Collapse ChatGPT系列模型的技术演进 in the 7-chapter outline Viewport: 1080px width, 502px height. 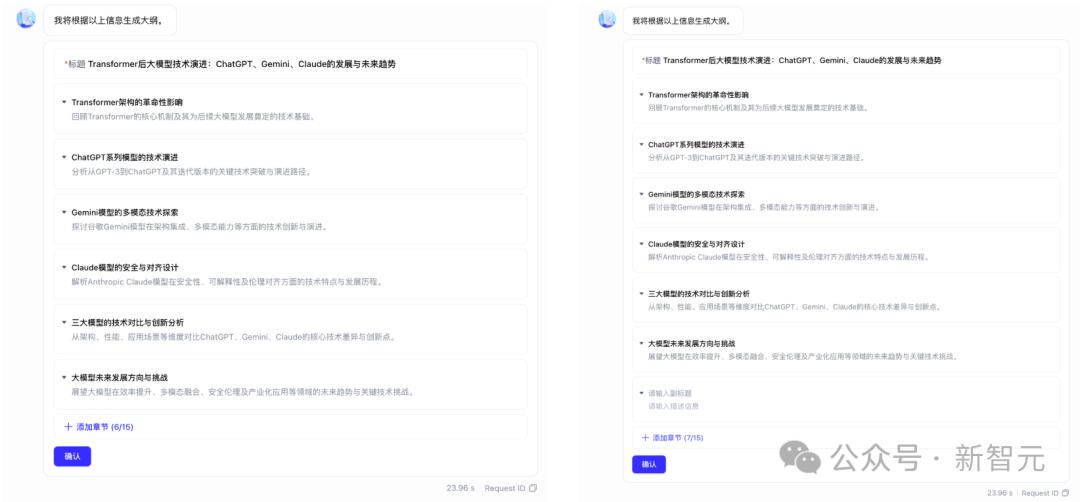pyautogui.click(x=641, y=145)
